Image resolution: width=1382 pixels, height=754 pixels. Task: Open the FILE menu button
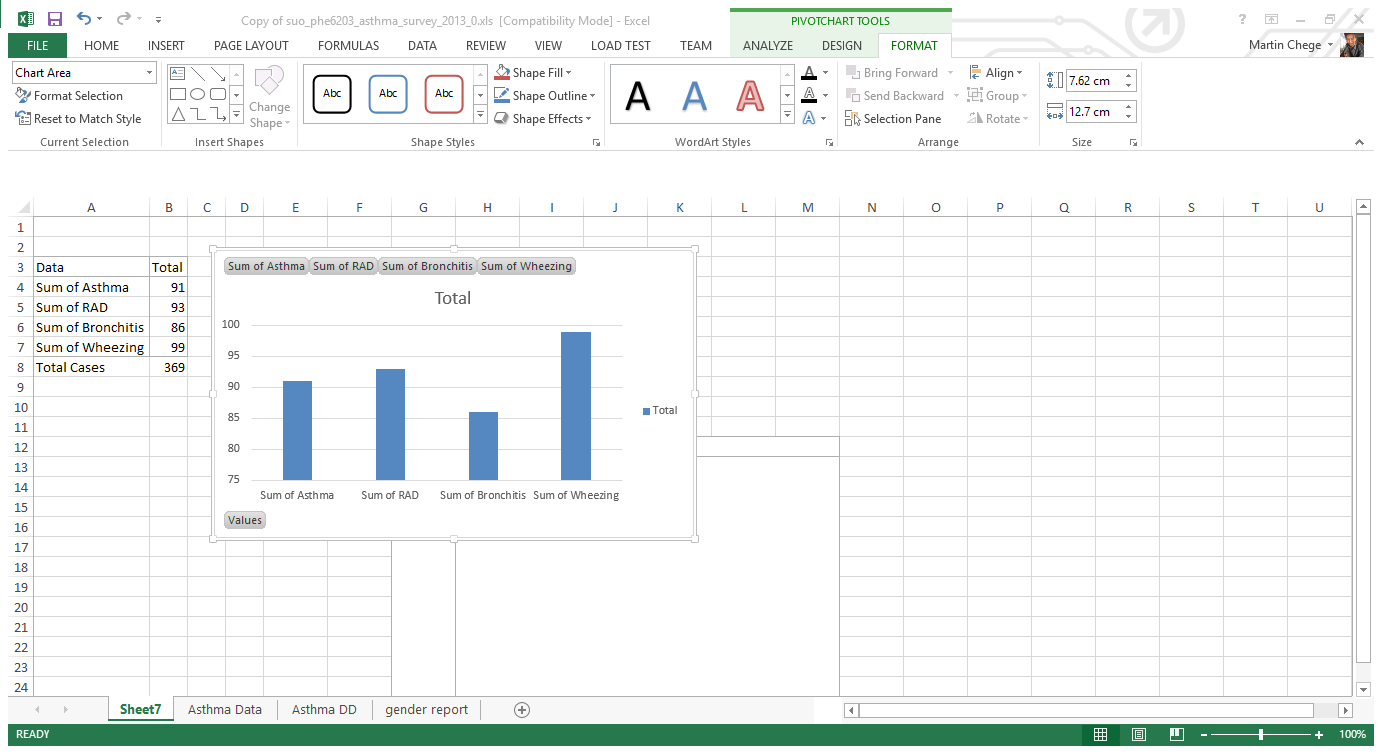(37, 45)
